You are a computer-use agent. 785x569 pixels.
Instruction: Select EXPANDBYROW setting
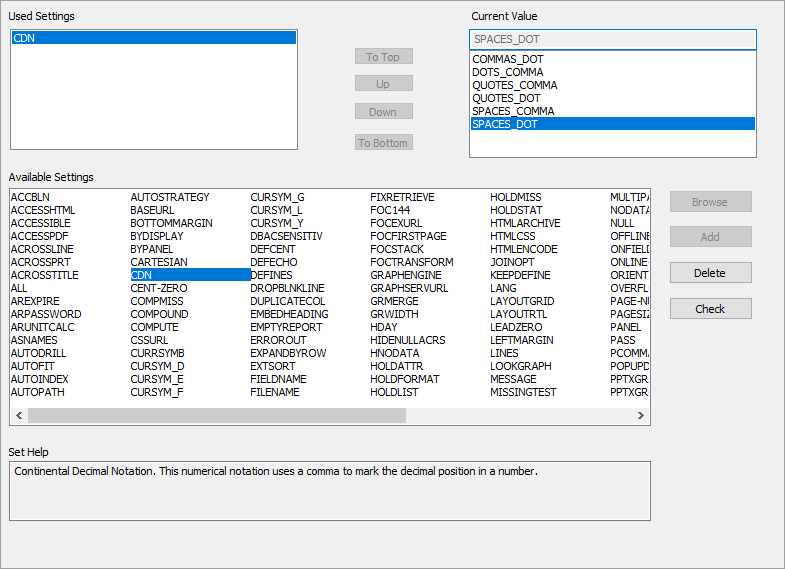point(288,353)
